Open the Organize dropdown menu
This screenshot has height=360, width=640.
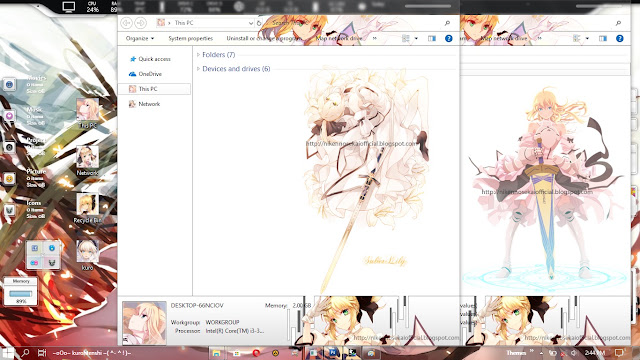coord(140,38)
